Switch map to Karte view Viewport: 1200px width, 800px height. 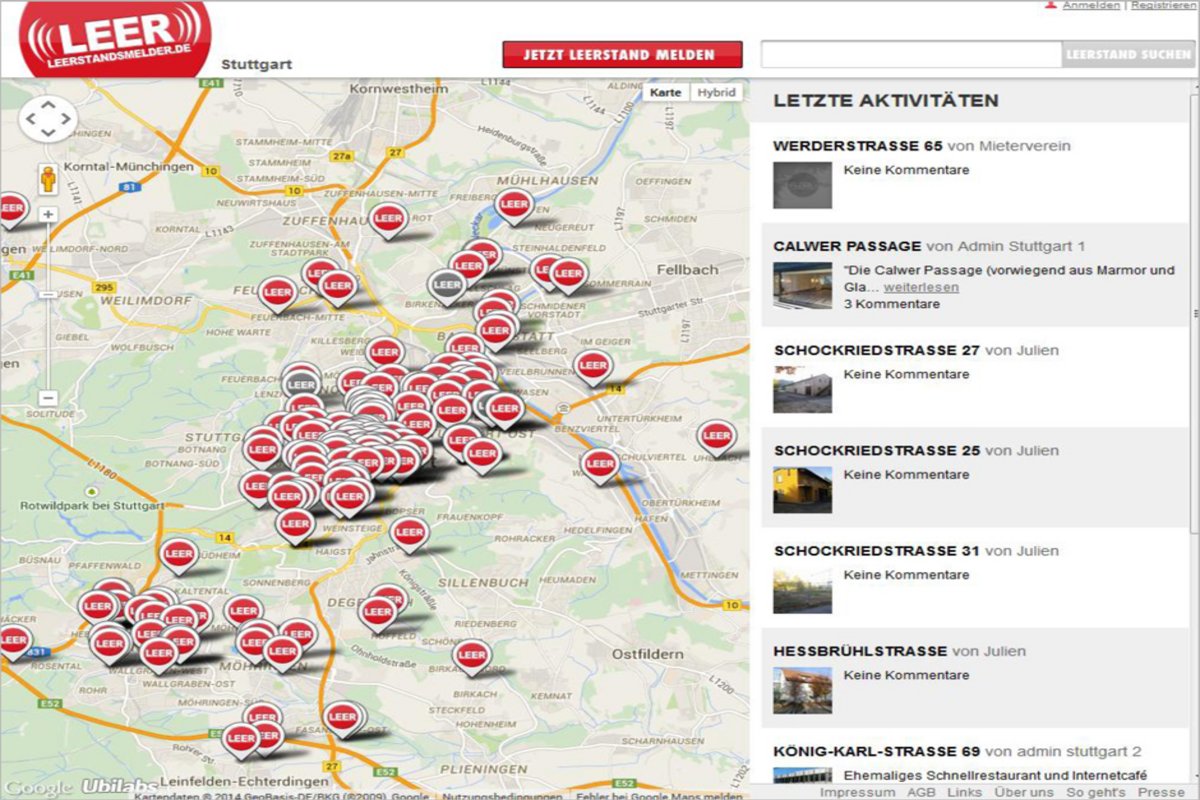[x=666, y=93]
